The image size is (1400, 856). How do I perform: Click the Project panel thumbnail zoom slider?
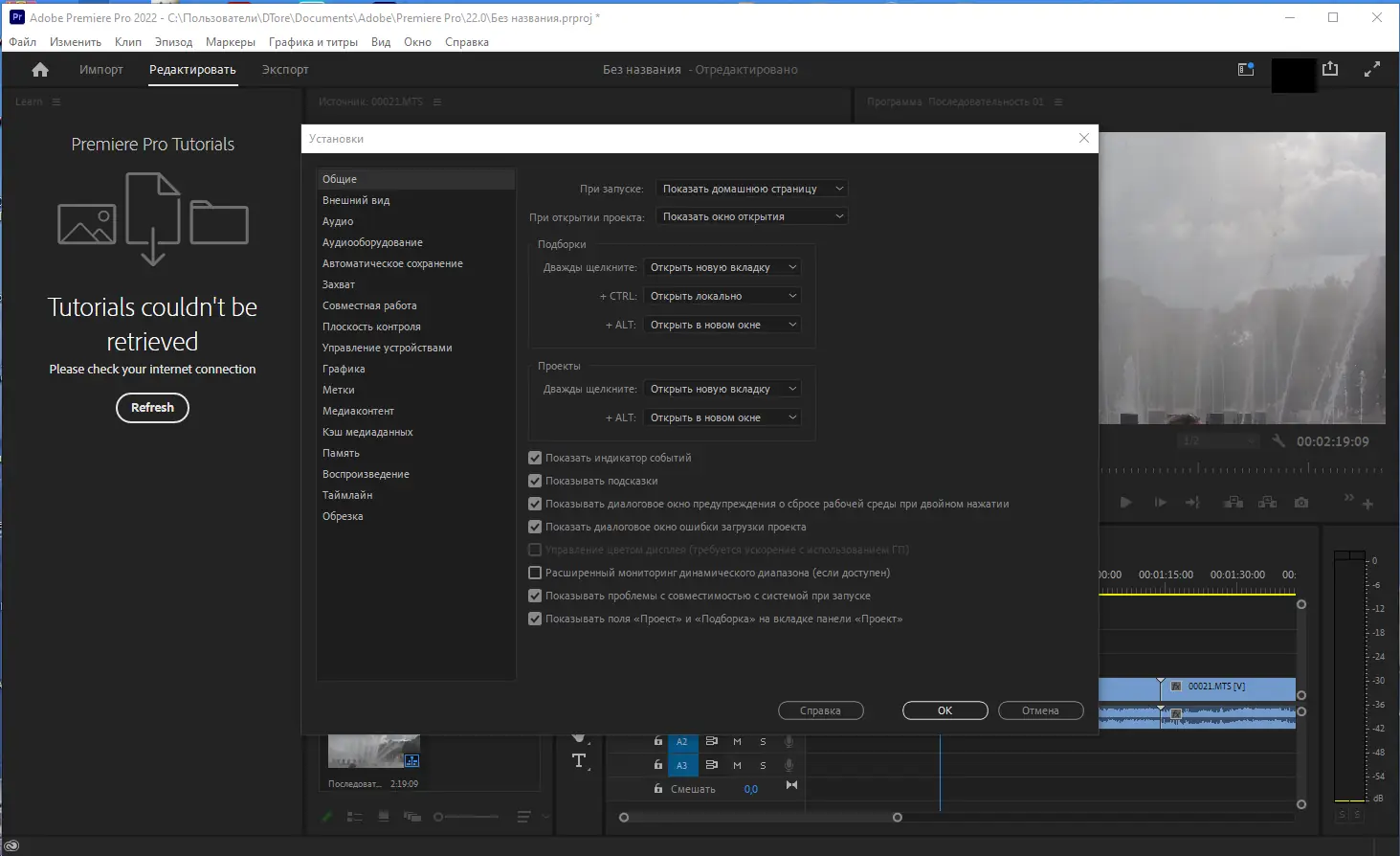click(x=468, y=817)
